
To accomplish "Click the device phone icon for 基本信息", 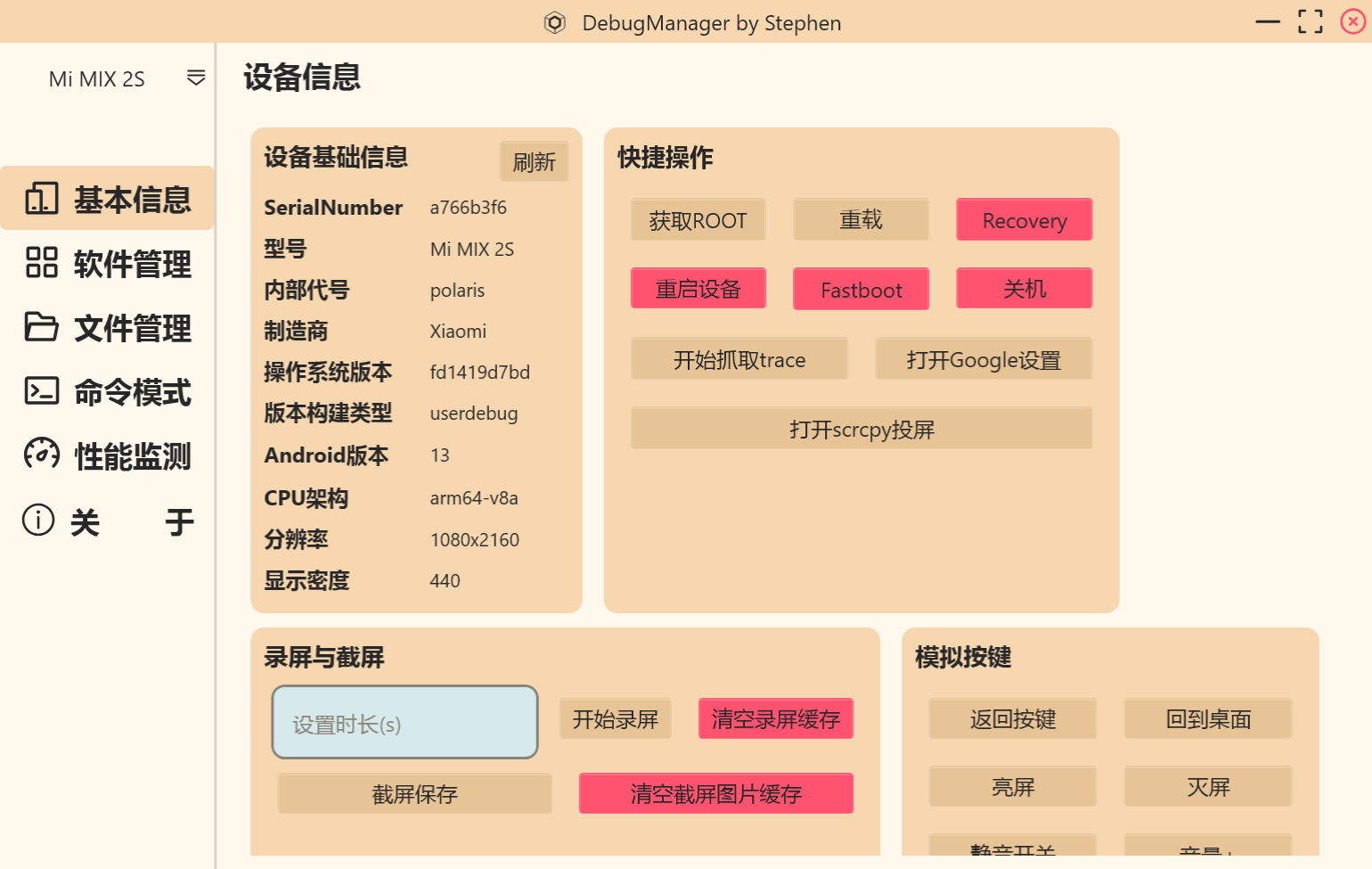I will coord(42,199).
